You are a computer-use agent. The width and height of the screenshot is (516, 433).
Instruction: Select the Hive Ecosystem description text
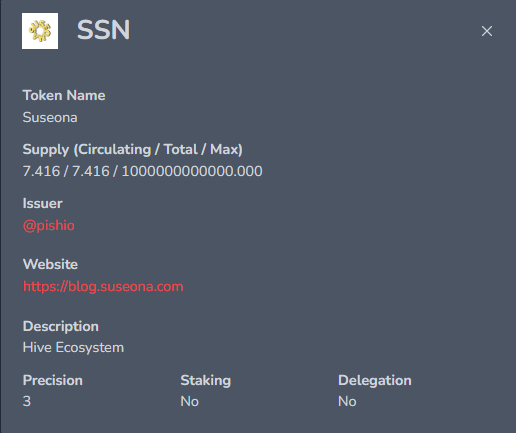pyautogui.click(x=73, y=347)
